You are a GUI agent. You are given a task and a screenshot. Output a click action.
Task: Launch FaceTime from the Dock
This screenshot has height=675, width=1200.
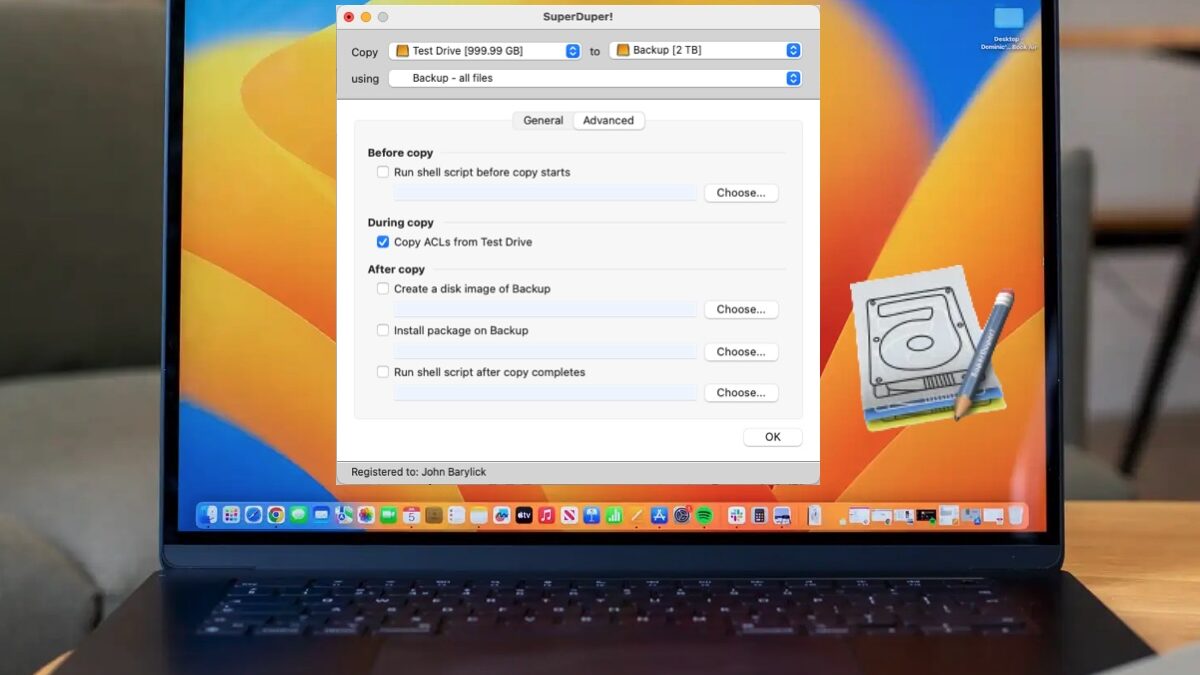[388, 515]
